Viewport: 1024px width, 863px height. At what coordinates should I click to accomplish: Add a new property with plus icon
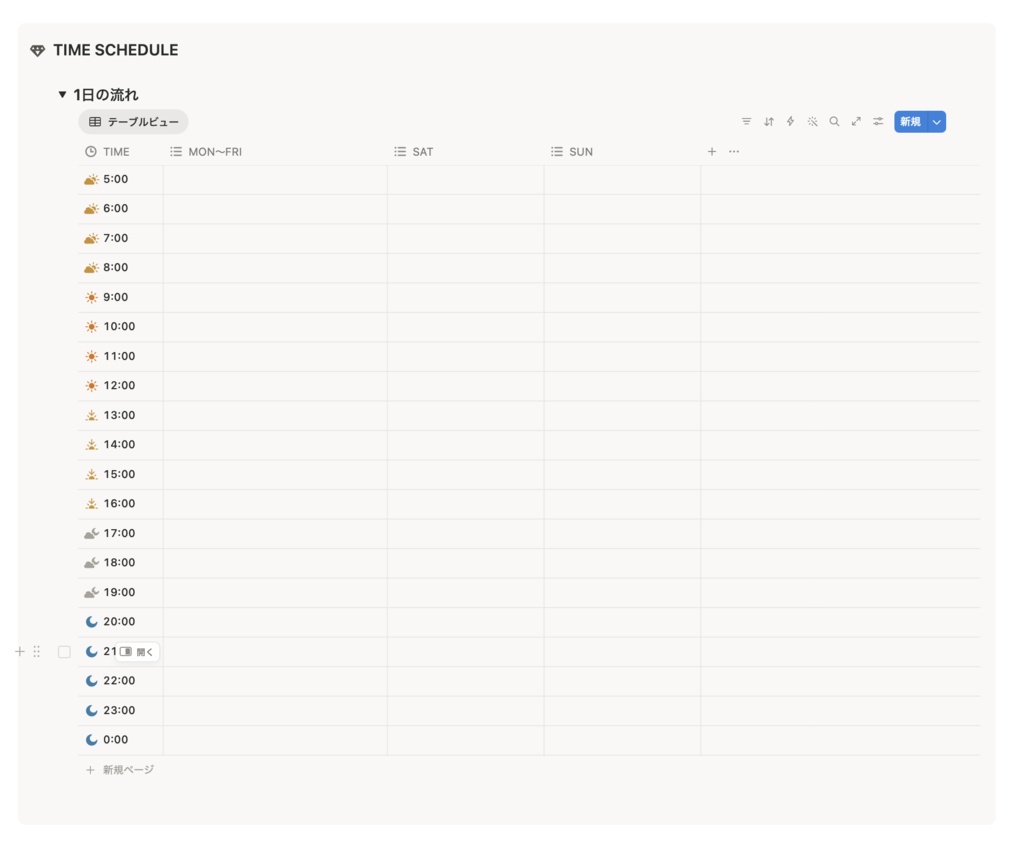tap(712, 152)
